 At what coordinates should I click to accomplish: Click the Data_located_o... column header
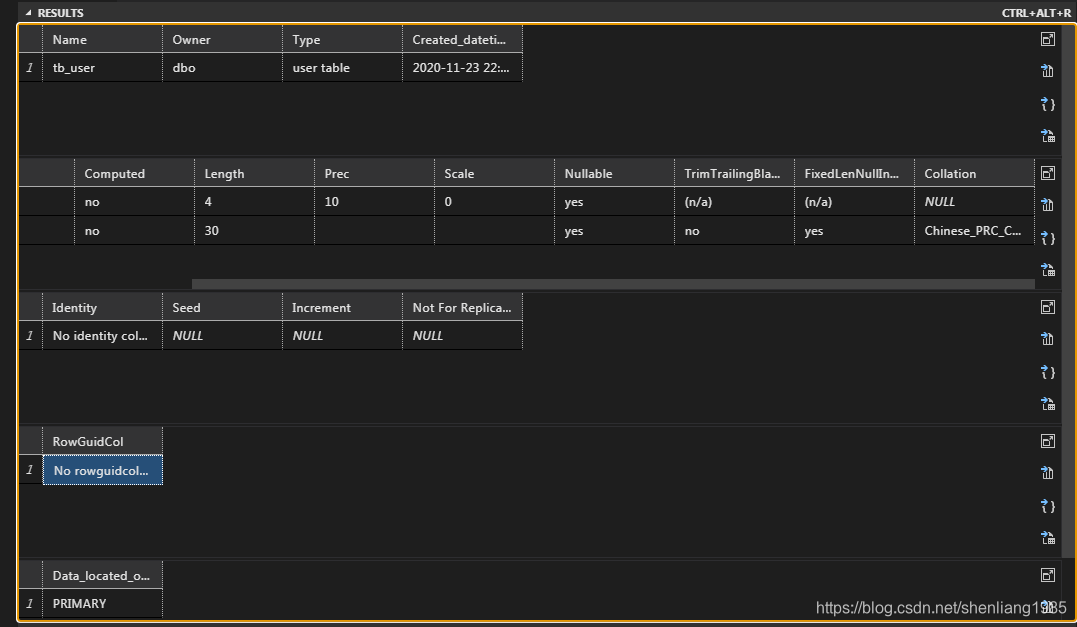click(102, 575)
